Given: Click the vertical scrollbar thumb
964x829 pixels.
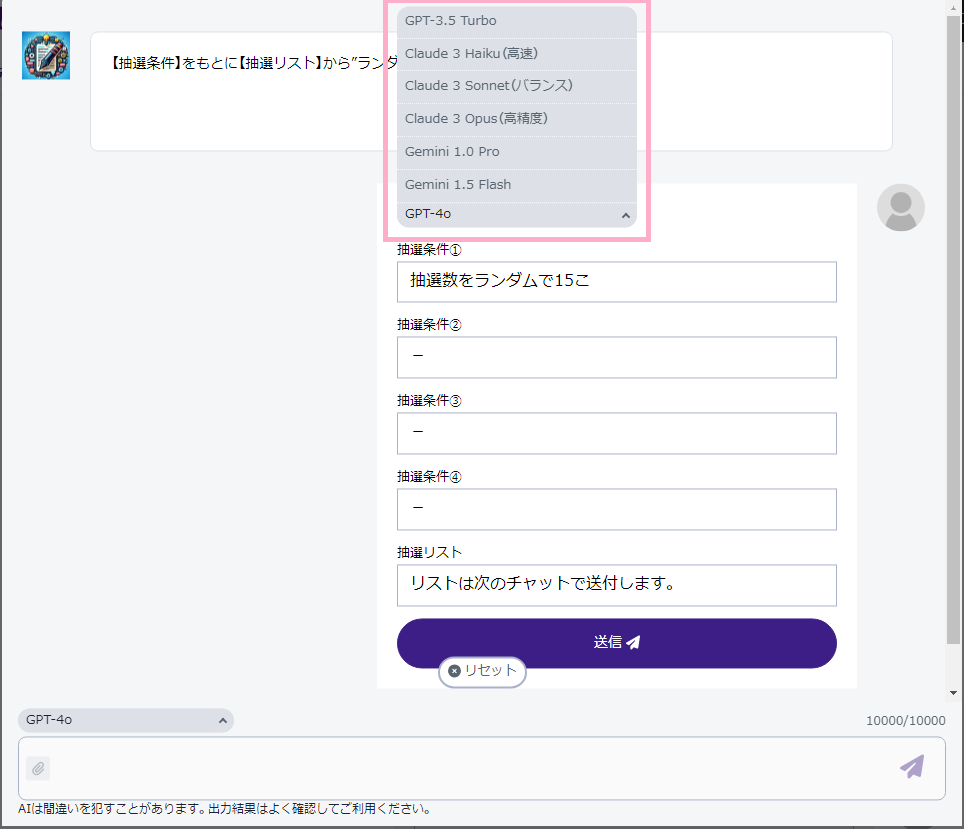Looking at the screenshot, I should (954, 330).
